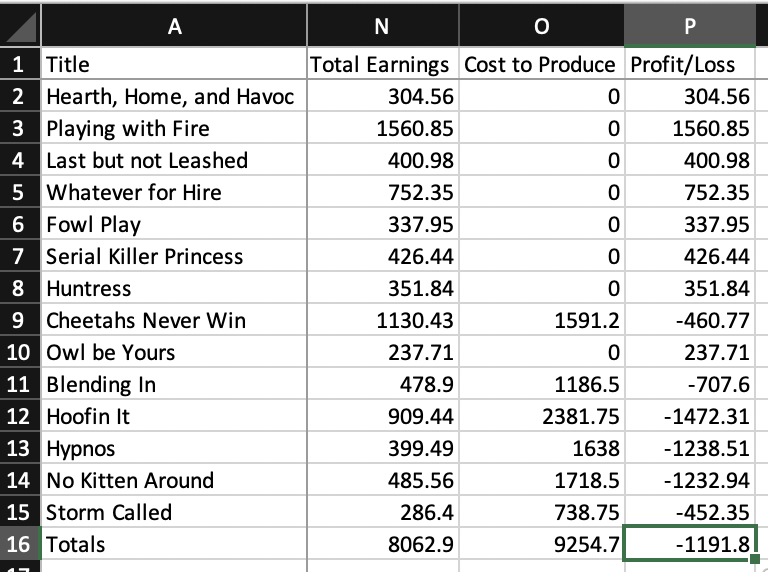Select the Blending In cell
This screenshot has width=768, height=572.
pyautogui.click(x=174, y=384)
